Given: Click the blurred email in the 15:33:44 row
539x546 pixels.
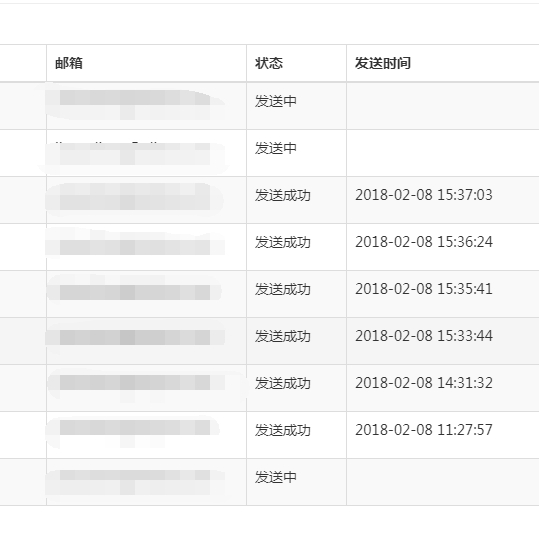Looking at the screenshot, I should (135, 336).
